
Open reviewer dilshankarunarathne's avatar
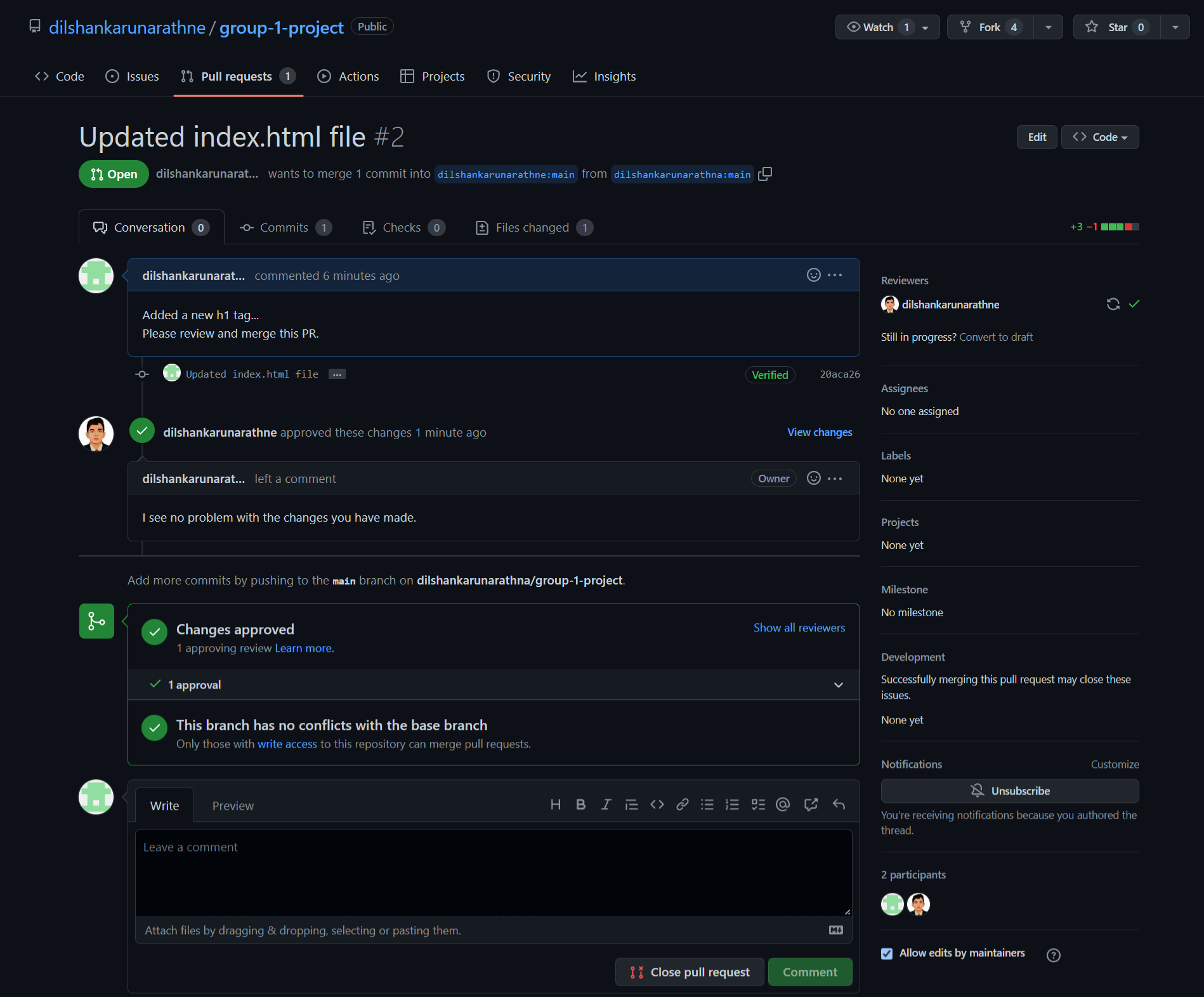tap(890, 305)
